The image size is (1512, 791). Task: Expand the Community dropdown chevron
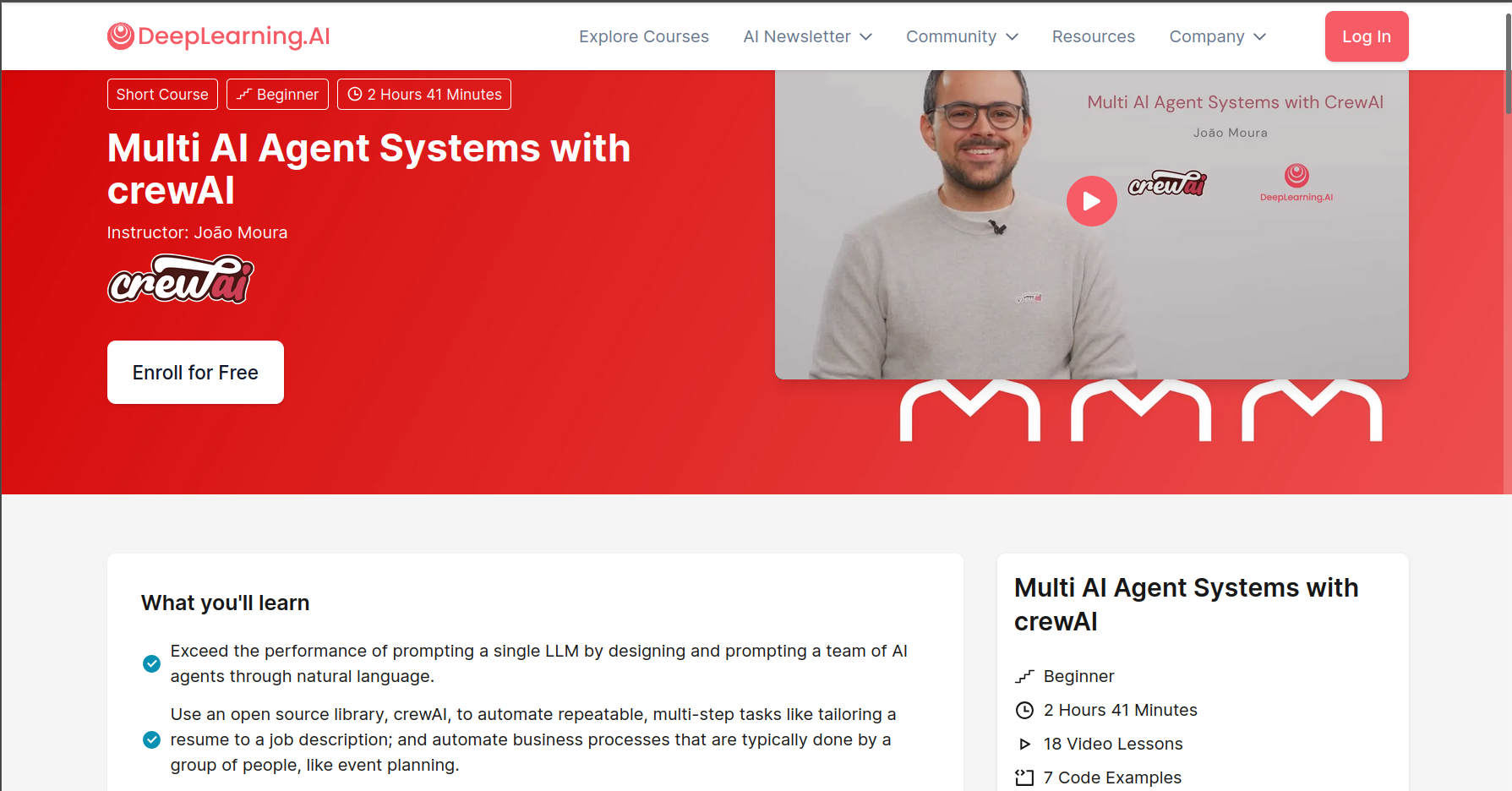[1012, 37]
